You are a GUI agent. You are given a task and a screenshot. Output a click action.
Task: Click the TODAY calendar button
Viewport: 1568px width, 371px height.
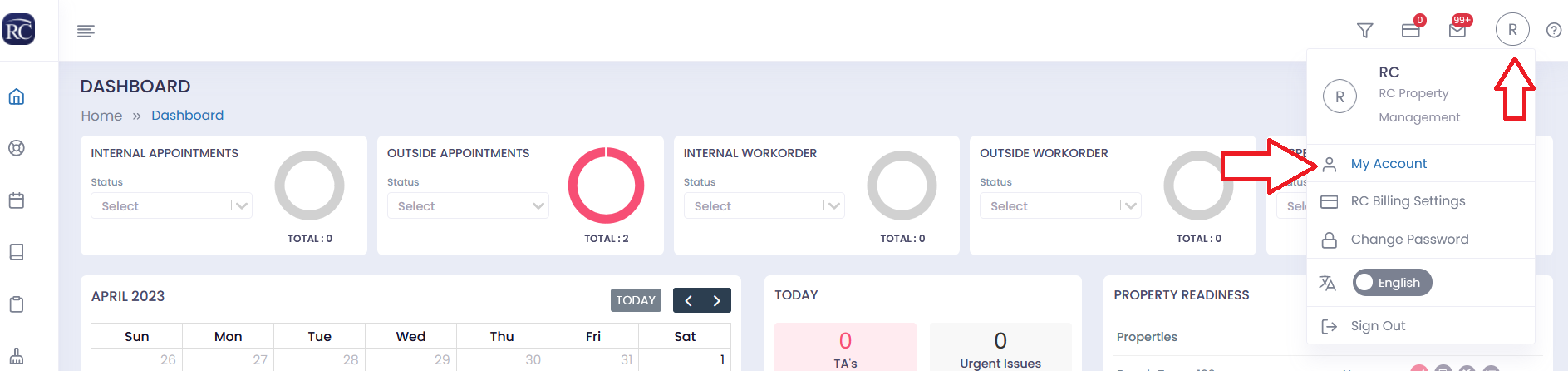(636, 300)
